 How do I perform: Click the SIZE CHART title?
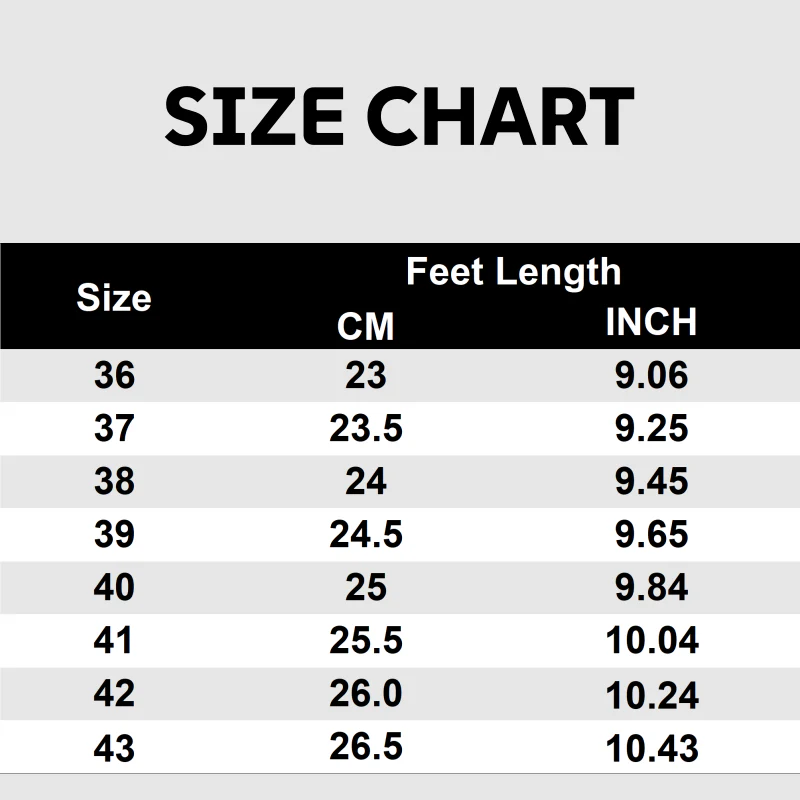click(399, 118)
